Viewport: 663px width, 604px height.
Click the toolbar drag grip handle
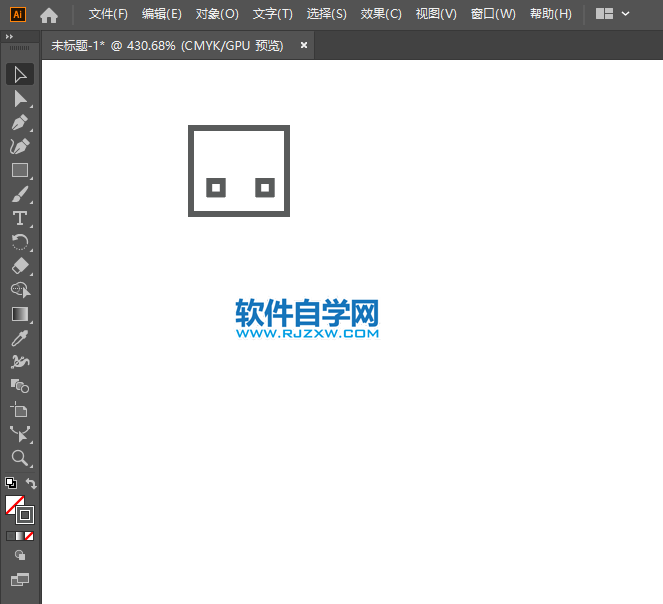click(x=20, y=48)
